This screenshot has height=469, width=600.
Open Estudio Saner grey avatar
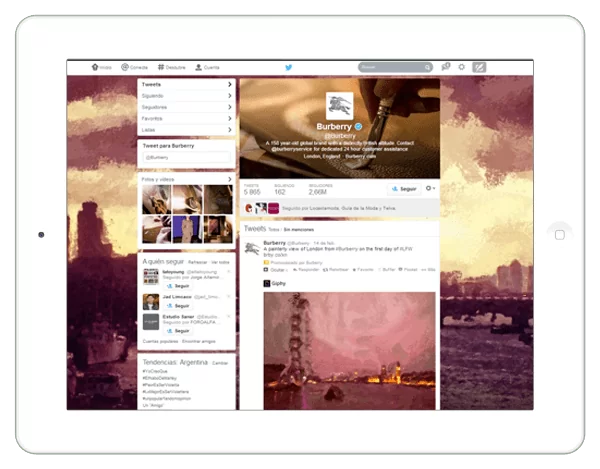point(151,322)
